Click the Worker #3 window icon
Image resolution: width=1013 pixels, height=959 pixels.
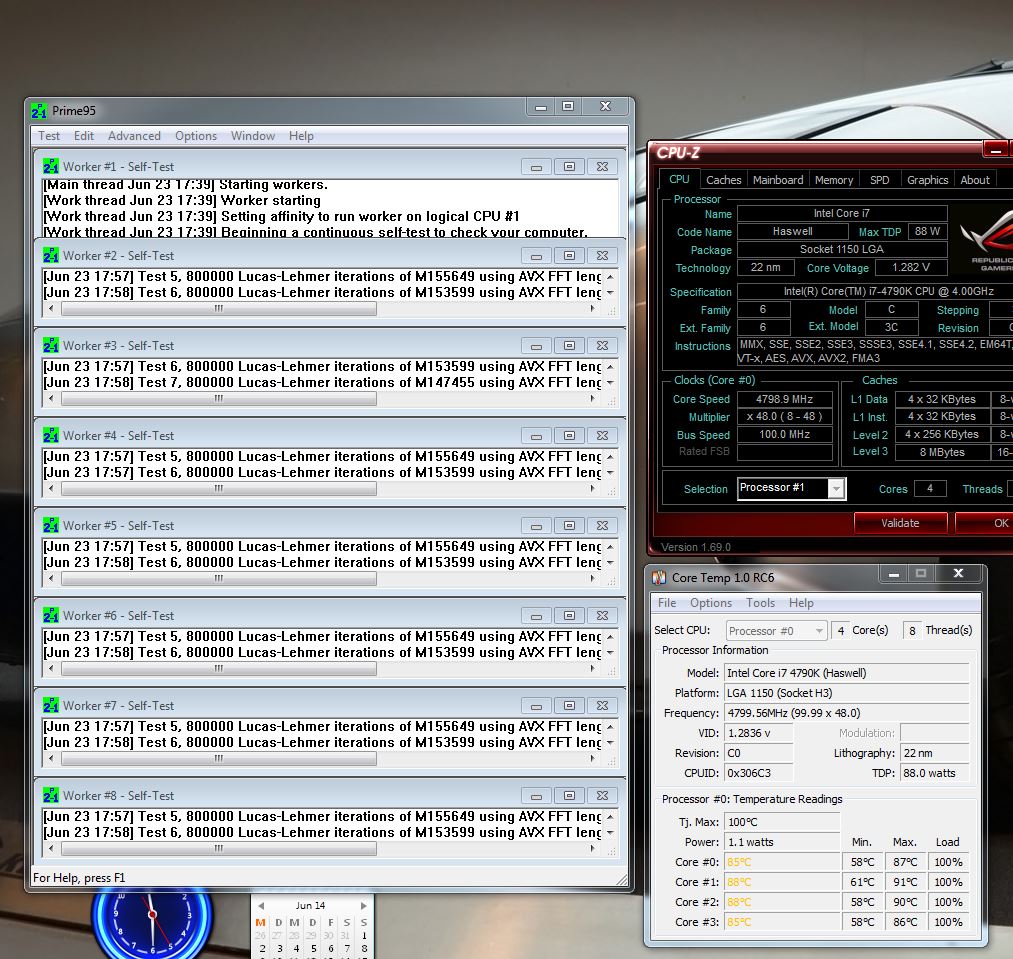click(x=50, y=346)
